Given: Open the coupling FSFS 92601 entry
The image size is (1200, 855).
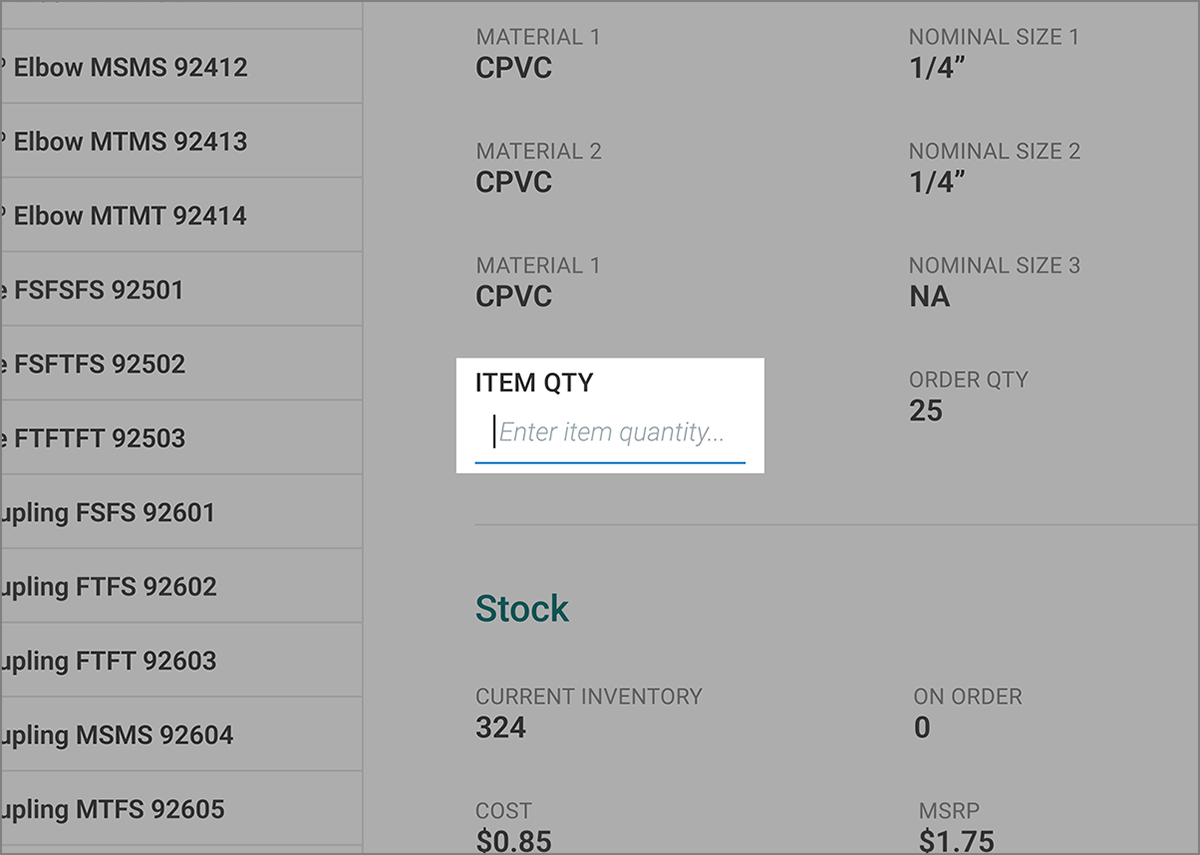Looking at the screenshot, I should [181, 511].
